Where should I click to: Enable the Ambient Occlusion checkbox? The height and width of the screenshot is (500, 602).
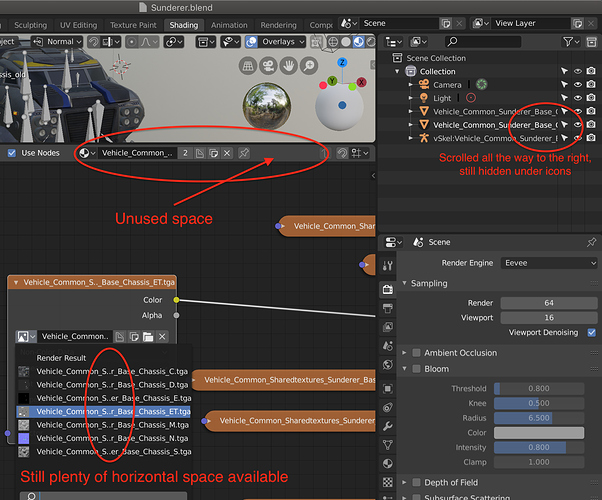(416, 353)
